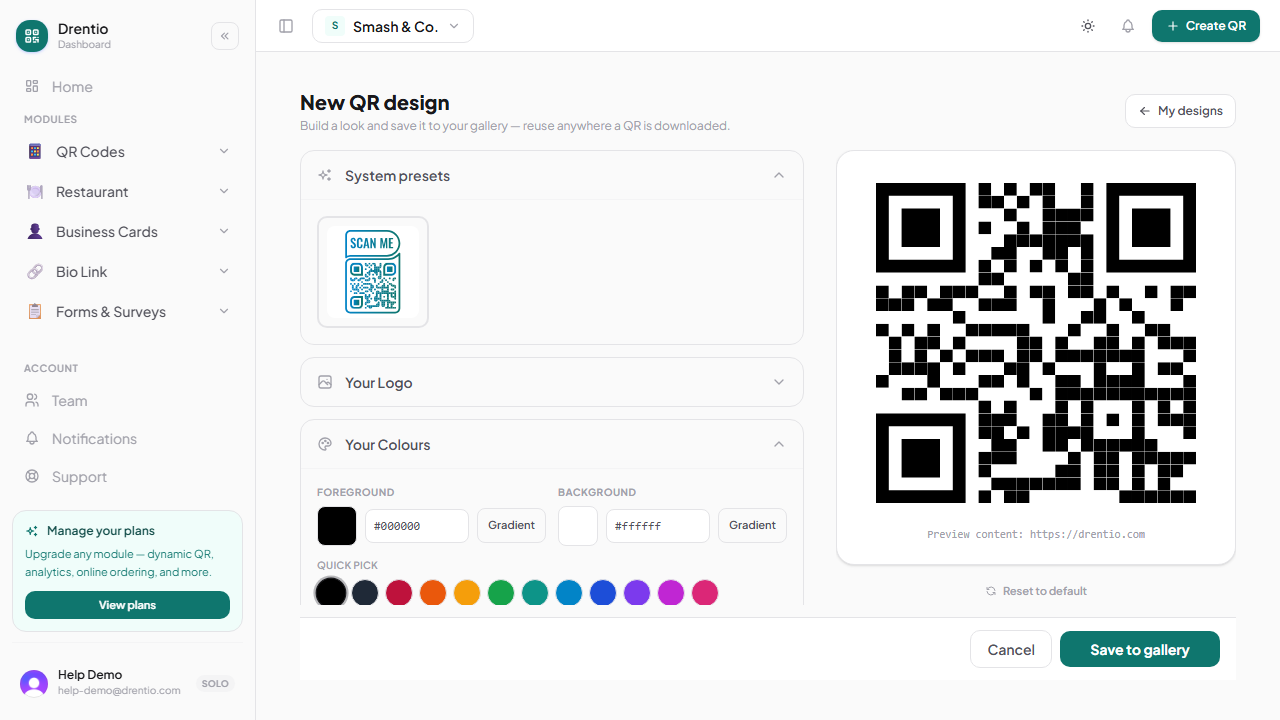Go to Home in sidebar
Screen dimensions: 1280x720
128,87
